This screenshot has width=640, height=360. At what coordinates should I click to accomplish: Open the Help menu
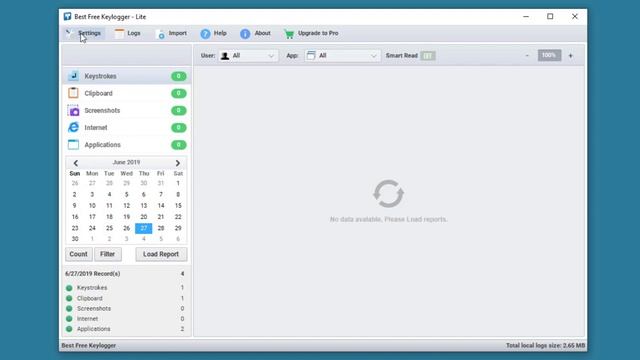point(213,33)
